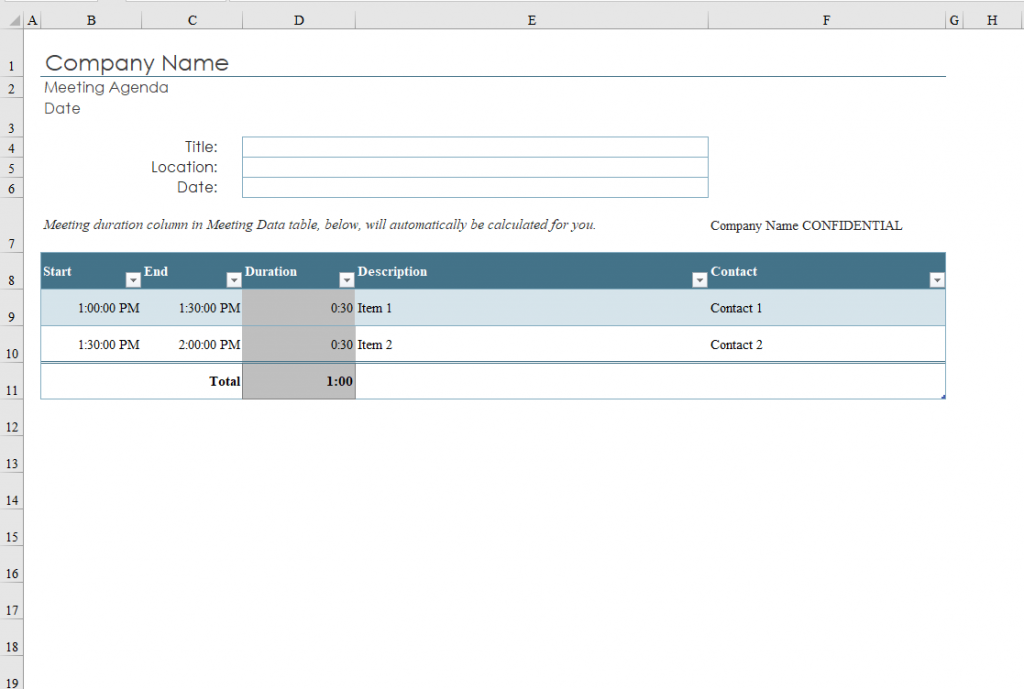The height and width of the screenshot is (689, 1024).
Task: Click the Company Name CONFIDENTIAL cell
Action: click(x=806, y=225)
